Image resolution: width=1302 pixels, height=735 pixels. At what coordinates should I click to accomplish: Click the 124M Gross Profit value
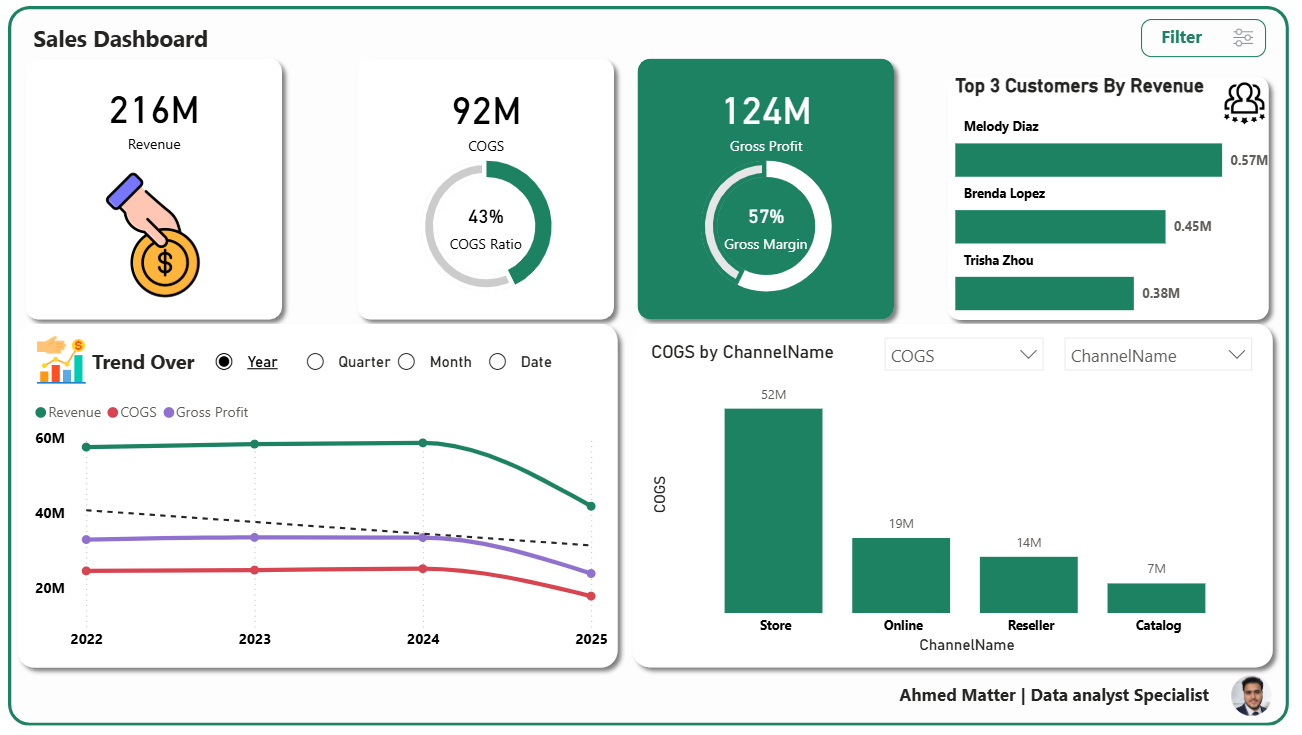click(x=767, y=111)
